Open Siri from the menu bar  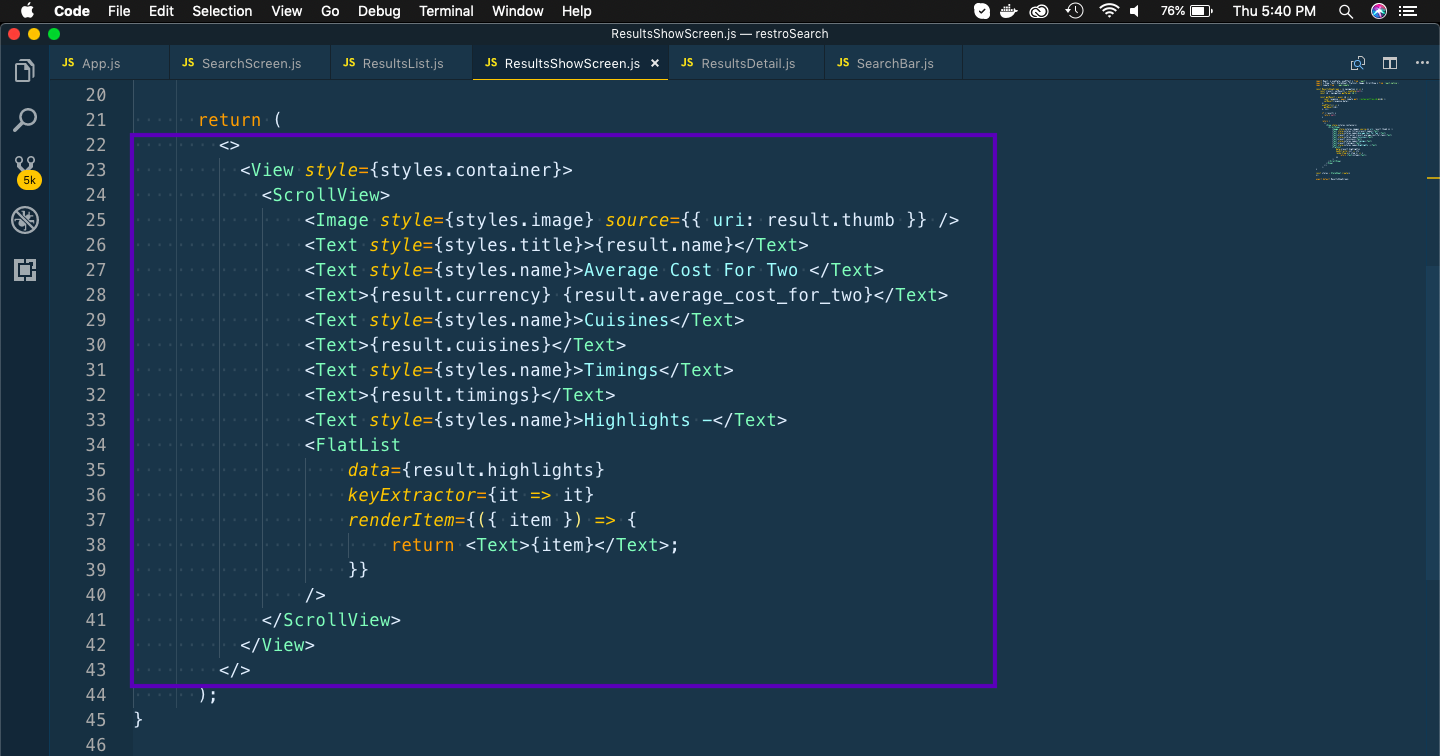(1379, 11)
